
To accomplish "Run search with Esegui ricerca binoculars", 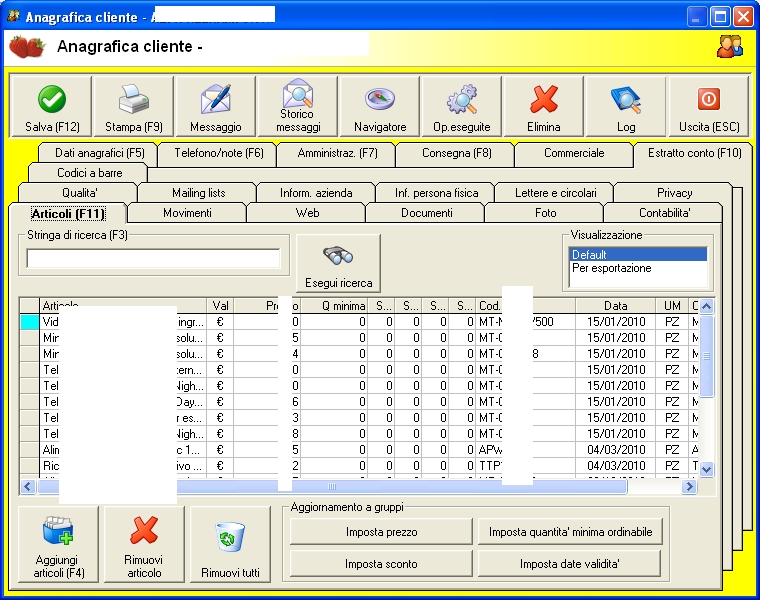I will (x=338, y=263).
